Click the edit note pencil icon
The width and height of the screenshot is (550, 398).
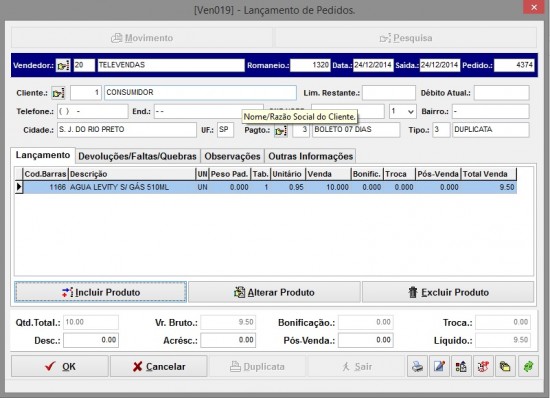(439, 366)
